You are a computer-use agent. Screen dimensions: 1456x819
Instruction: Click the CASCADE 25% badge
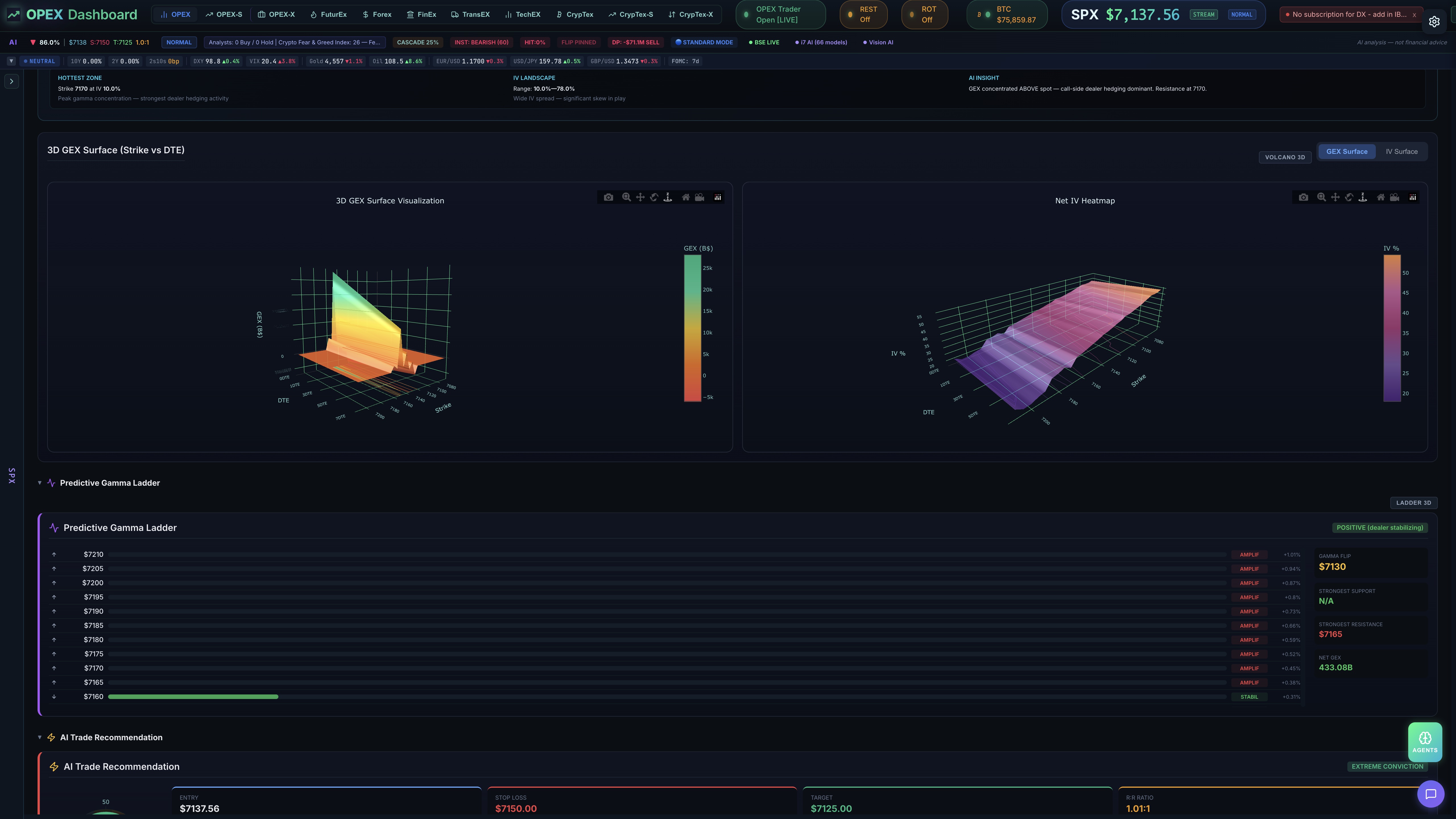point(418,42)
